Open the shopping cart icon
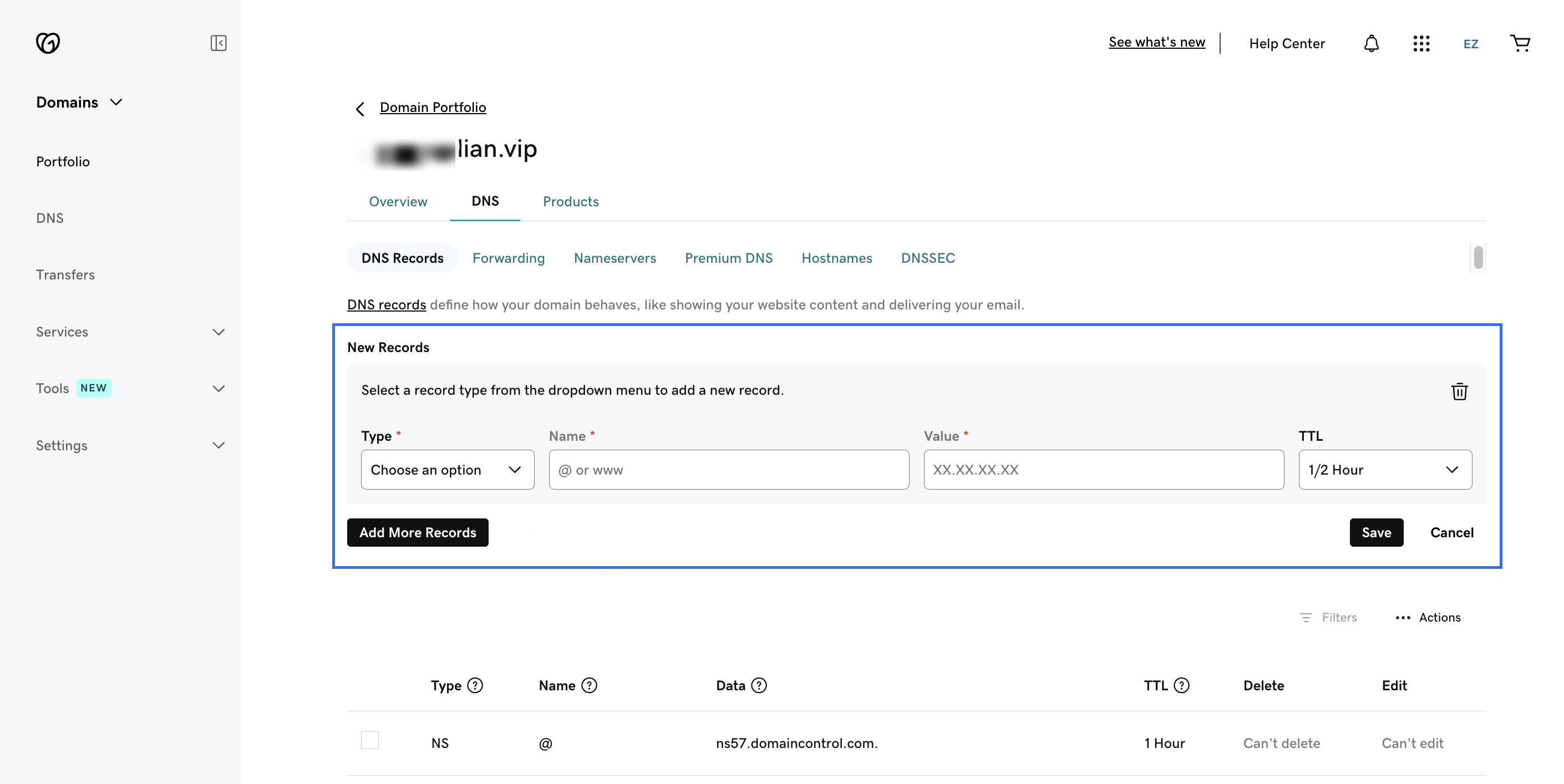 1520,43
